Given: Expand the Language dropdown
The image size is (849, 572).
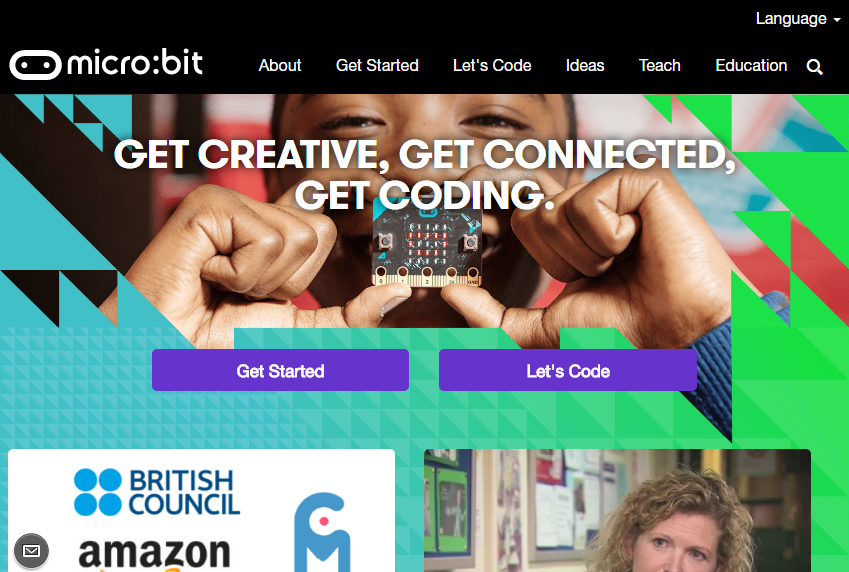Looking at the screenshot, I should point(798,19).
